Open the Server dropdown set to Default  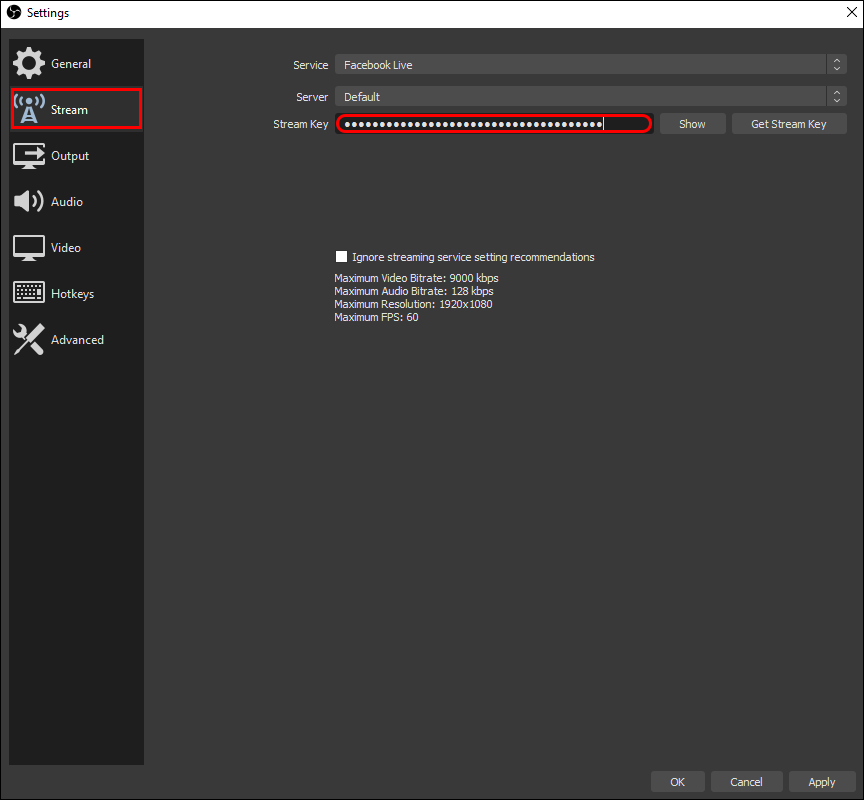click(x=591, y=96)
